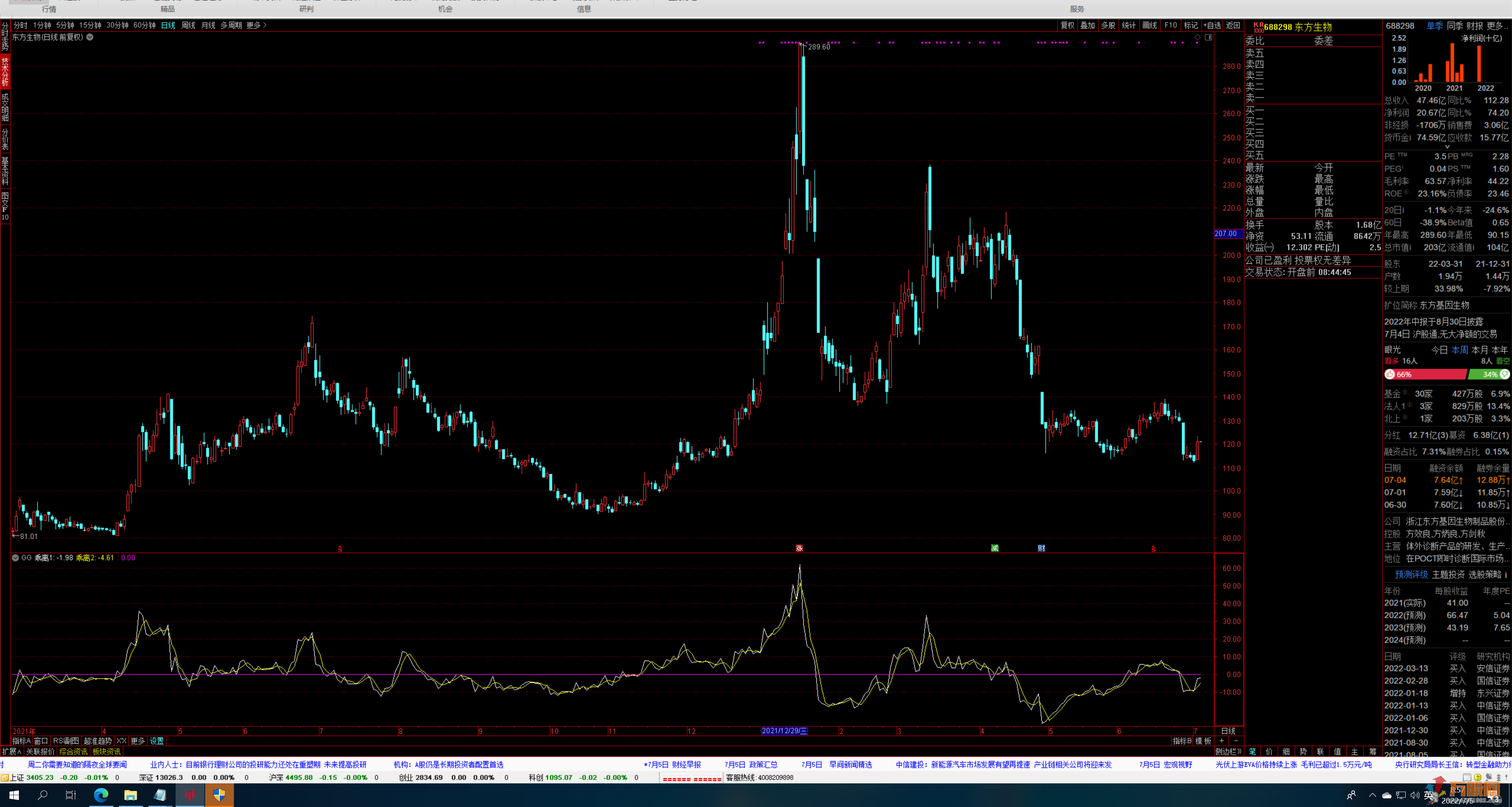Image resolution: width=1512 pixels, height=807 pixels.
Task: Open Microsoft Edge from the taskbar
Action: [101, 795]
